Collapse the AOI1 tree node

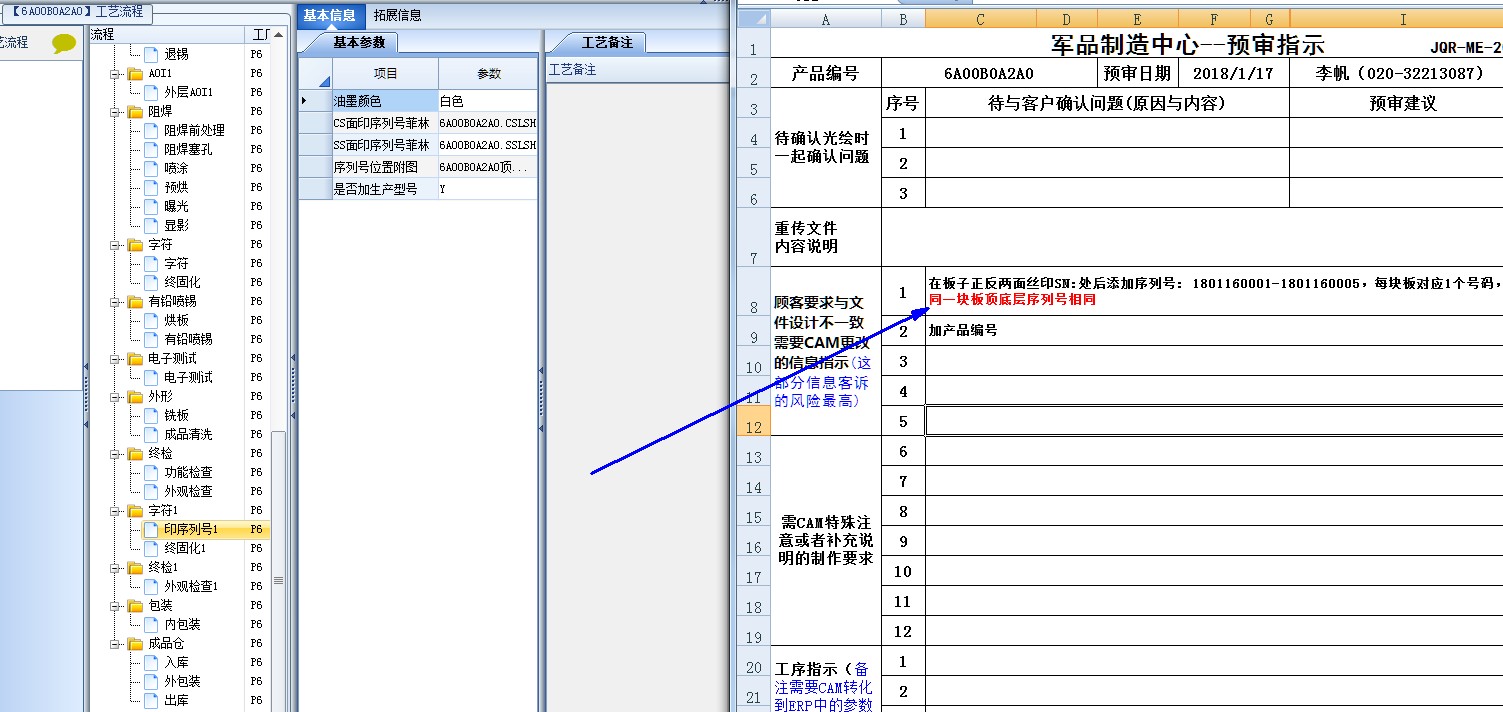[116, 74]
